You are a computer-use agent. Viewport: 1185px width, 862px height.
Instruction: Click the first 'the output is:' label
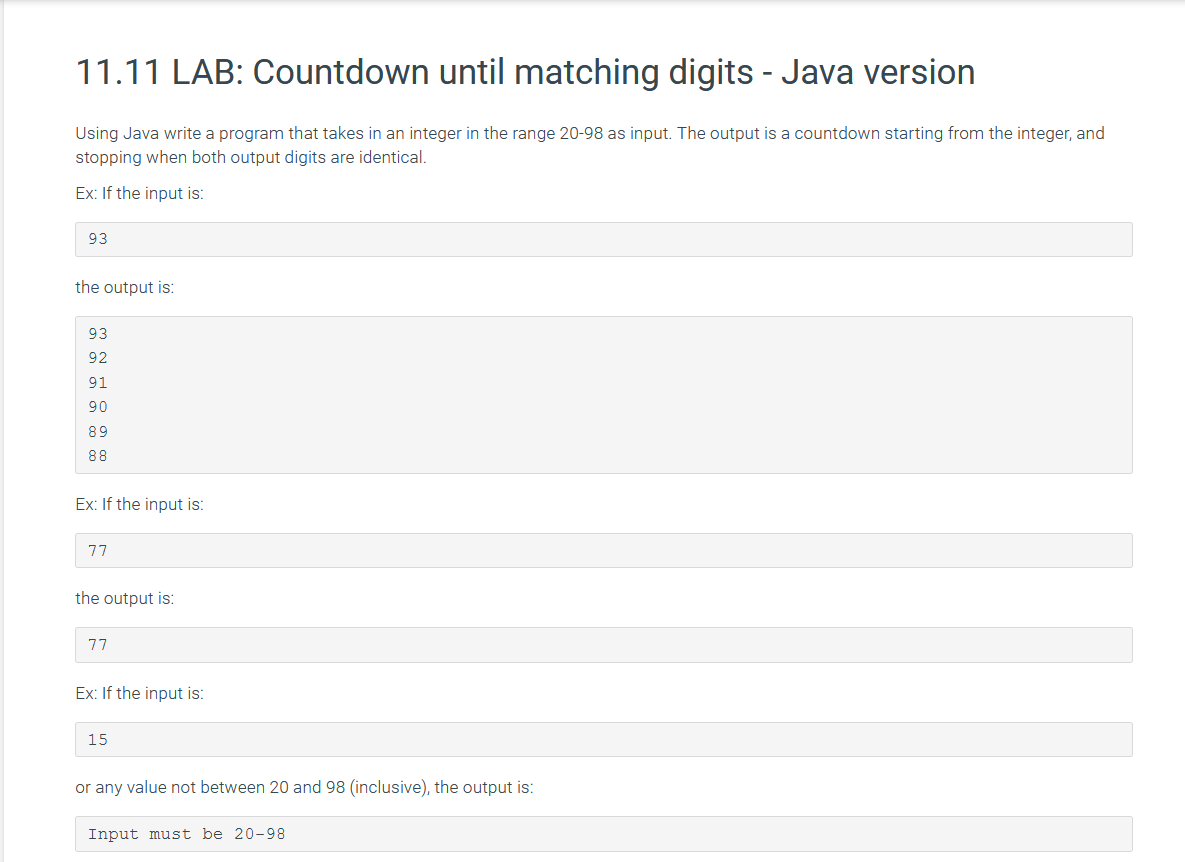pos(125,287)
